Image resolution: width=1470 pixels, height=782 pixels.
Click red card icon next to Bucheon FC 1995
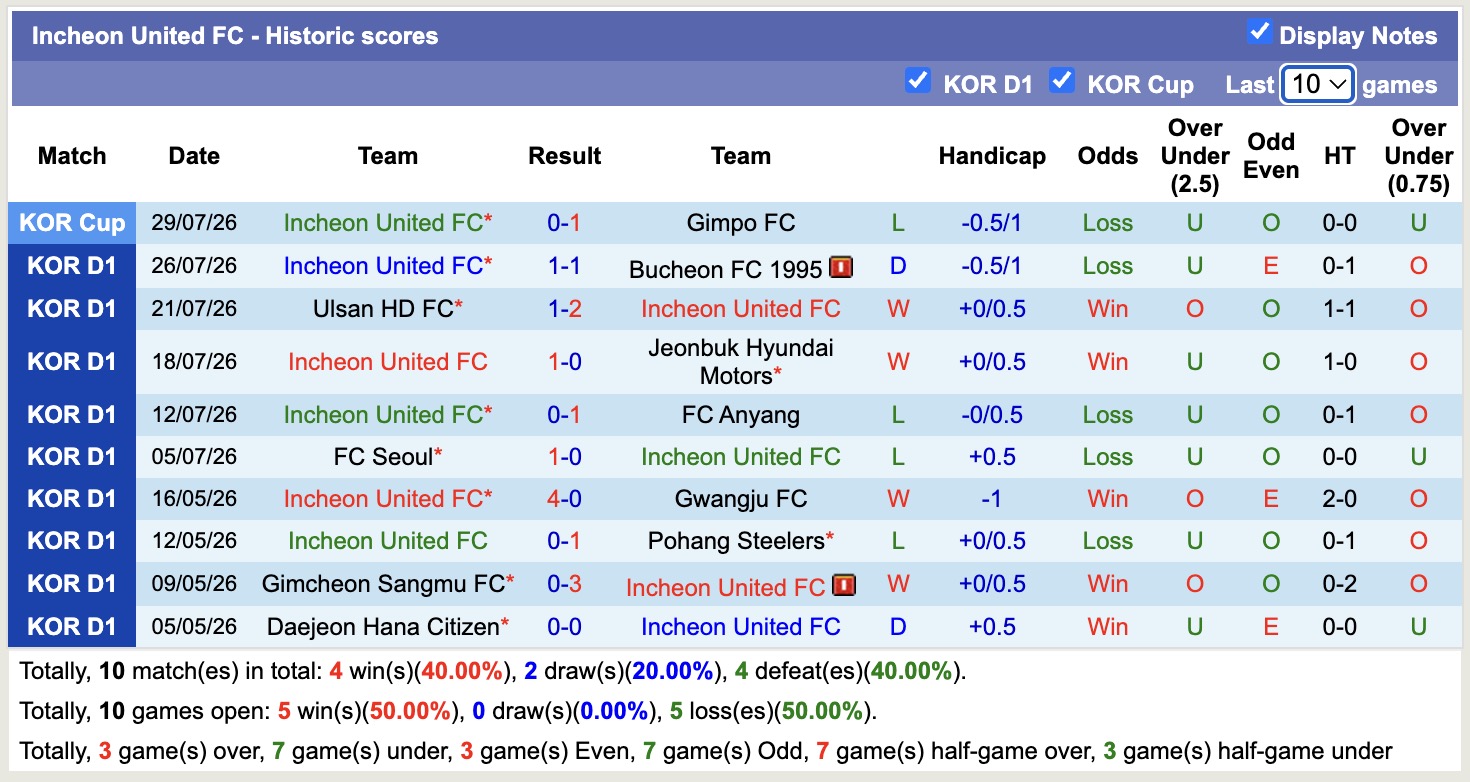click(841, 268)
